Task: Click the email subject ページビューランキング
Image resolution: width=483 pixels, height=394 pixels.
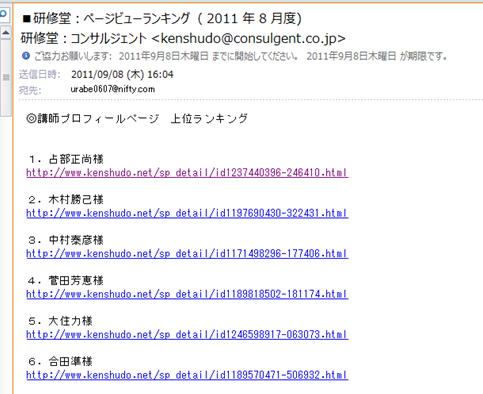Action: [x=162, y=18]
